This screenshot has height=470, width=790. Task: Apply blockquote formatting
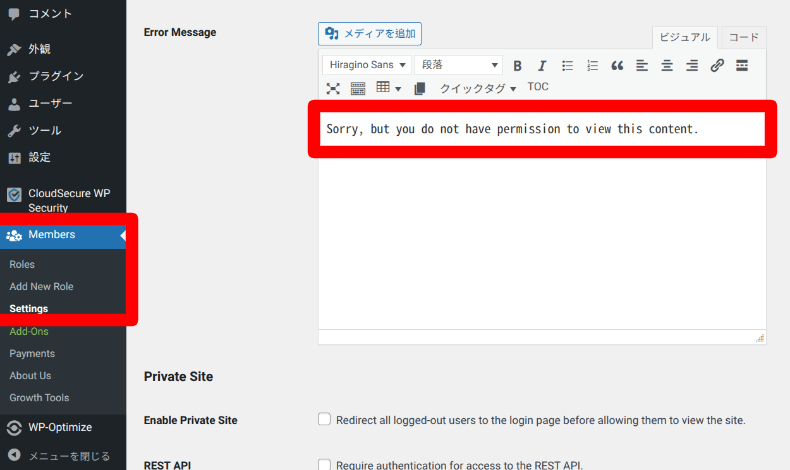(617, 65)
